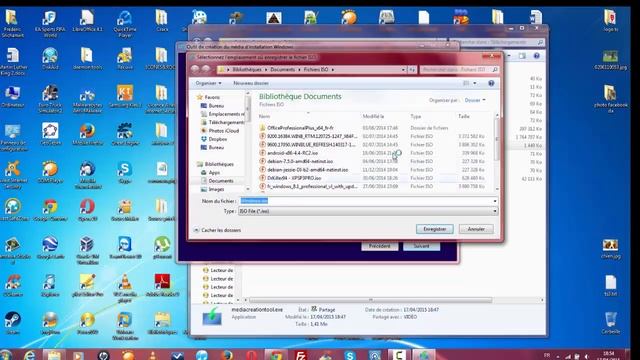
Task: Open the QuickTime Player desktop icon
Action: tap(125, 23)
